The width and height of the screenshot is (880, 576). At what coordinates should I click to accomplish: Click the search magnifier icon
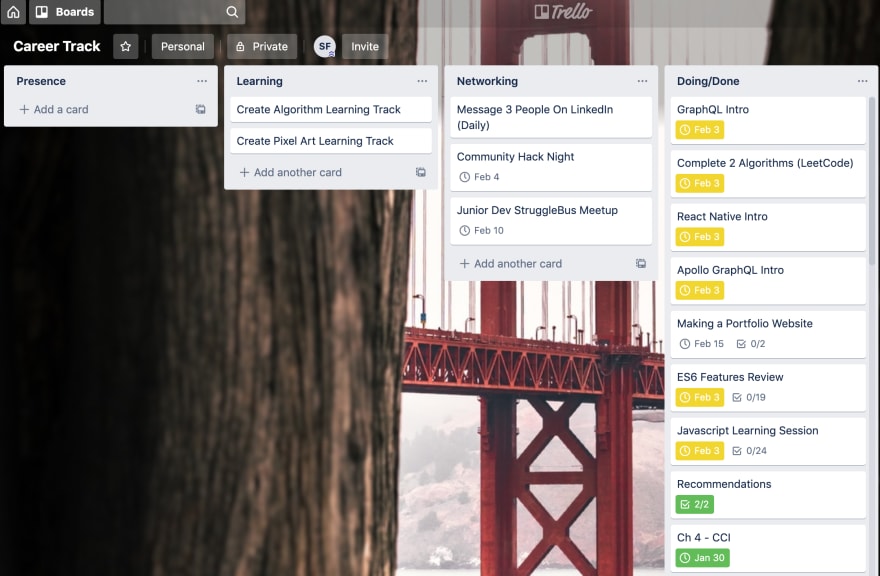[x=232, y=12]
